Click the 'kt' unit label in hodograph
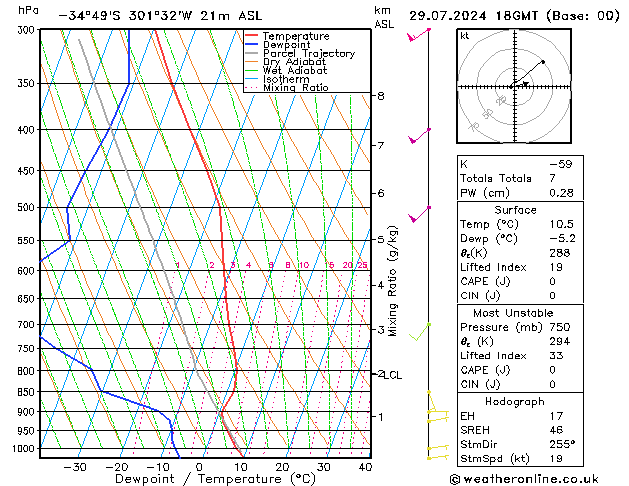This screenshot has width=629, height=486. click(465, 36)
